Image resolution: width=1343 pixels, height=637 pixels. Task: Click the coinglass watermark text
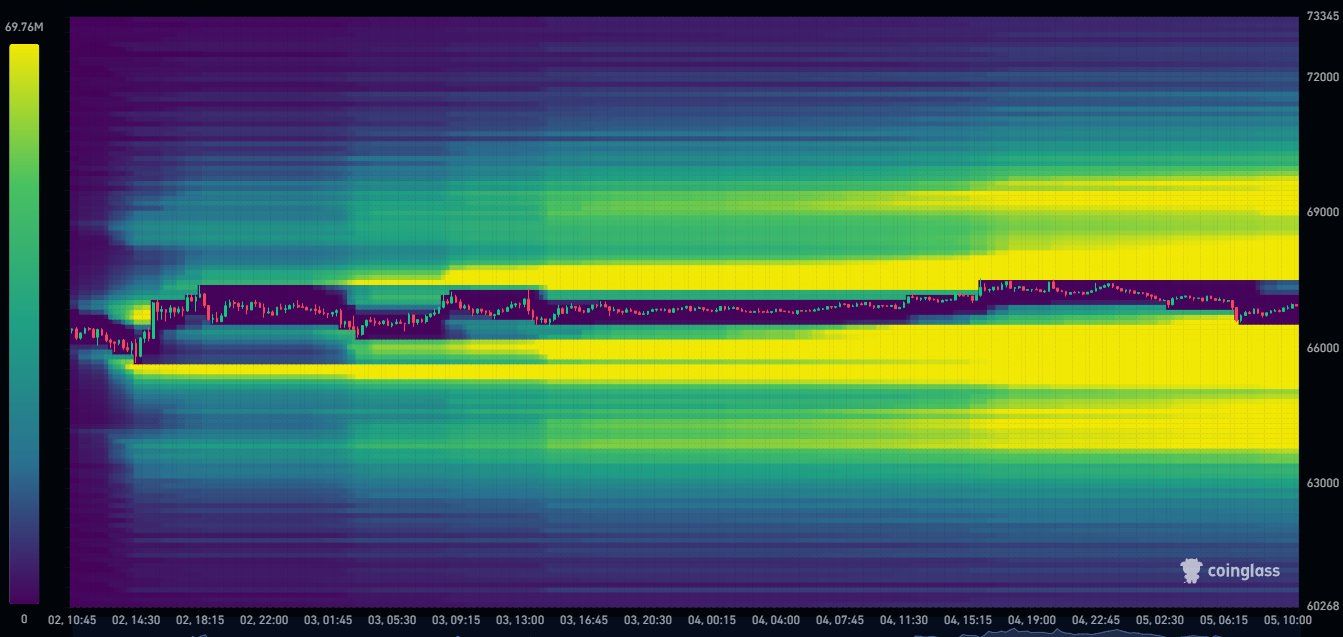point(1244,571)
